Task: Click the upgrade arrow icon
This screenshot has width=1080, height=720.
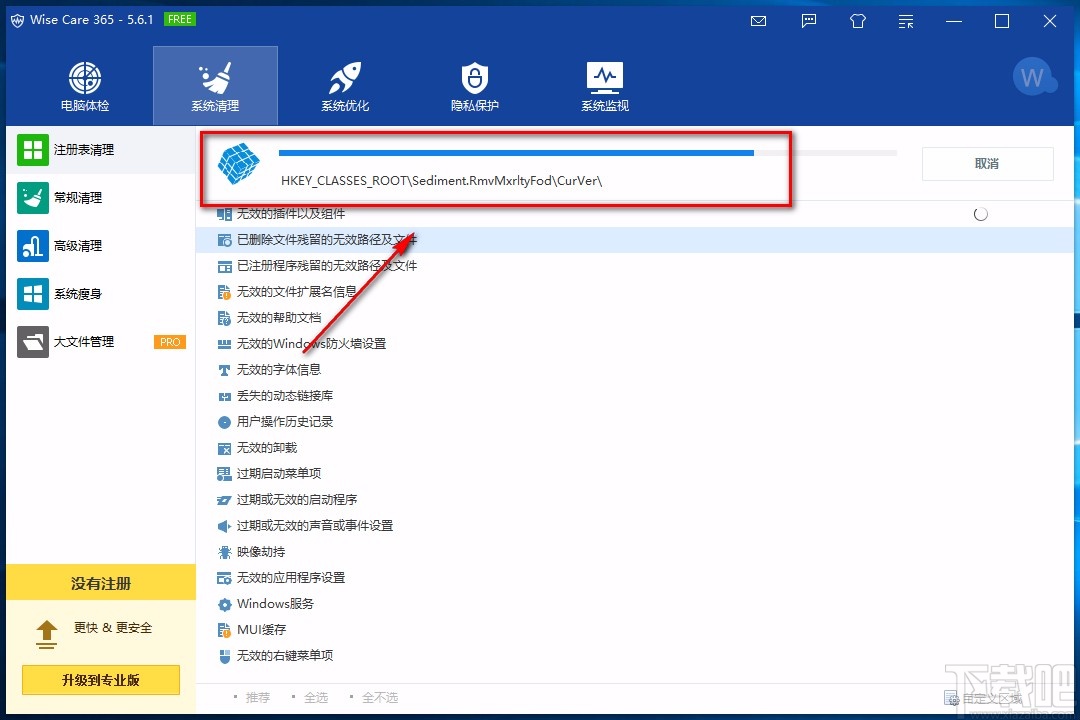Action: [x=46, y=635]
